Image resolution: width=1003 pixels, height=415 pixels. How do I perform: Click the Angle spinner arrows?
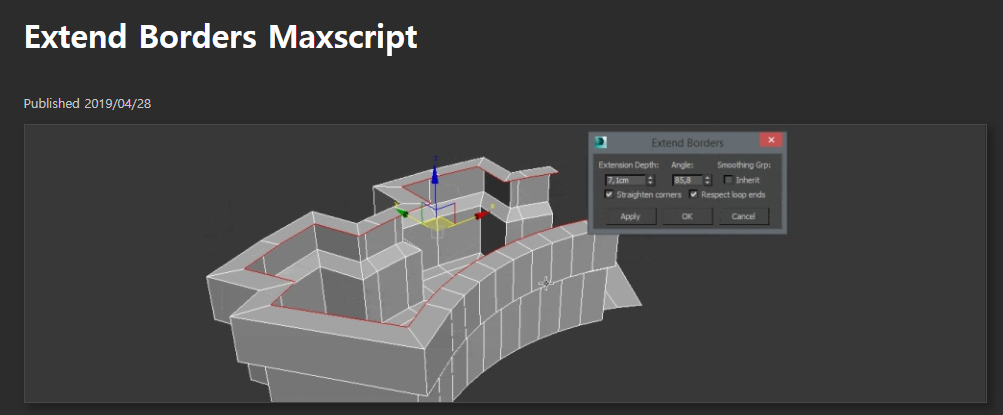(707, 180)
